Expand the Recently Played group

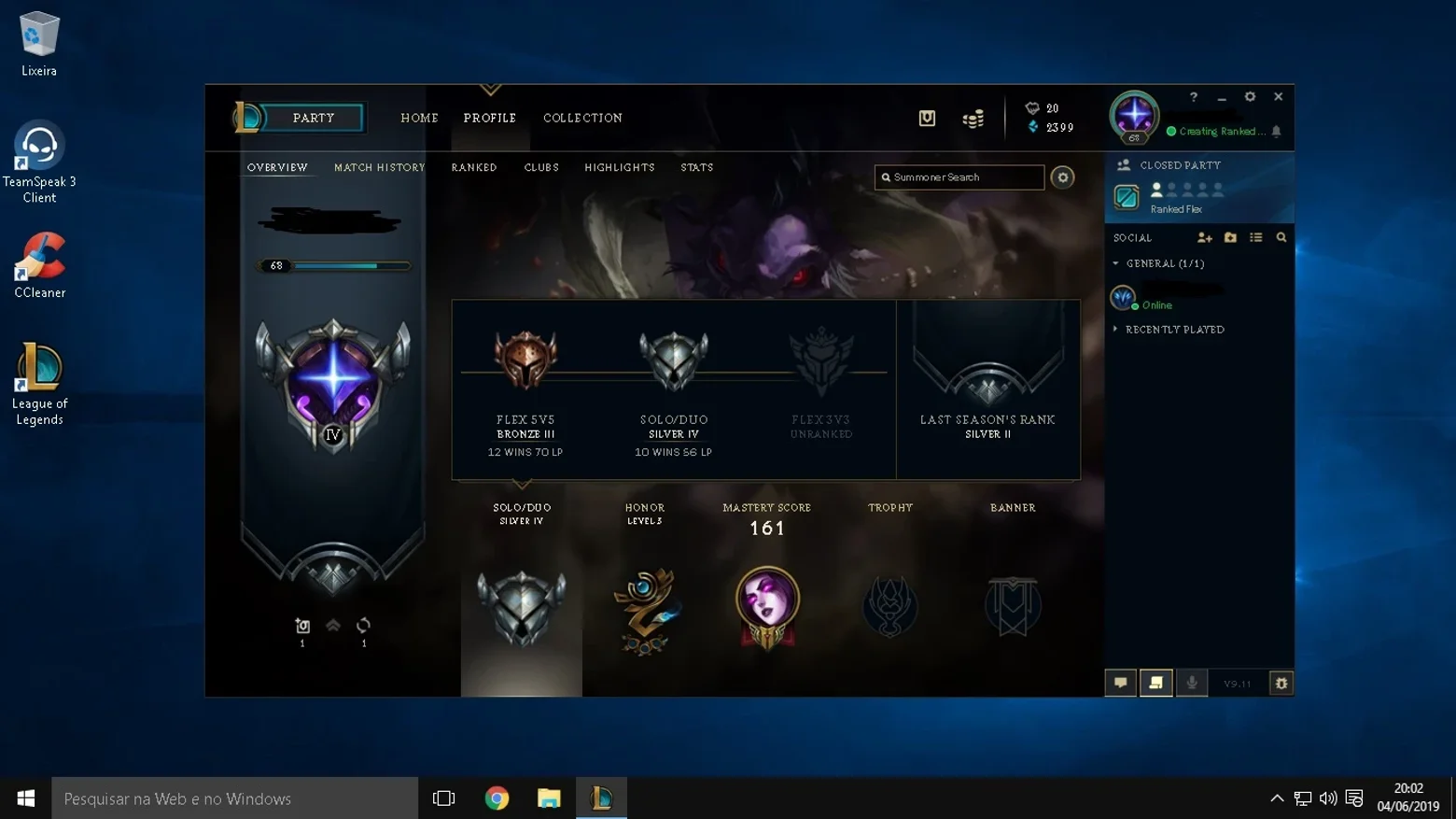pyautogui.click(x=1115, y=330)
